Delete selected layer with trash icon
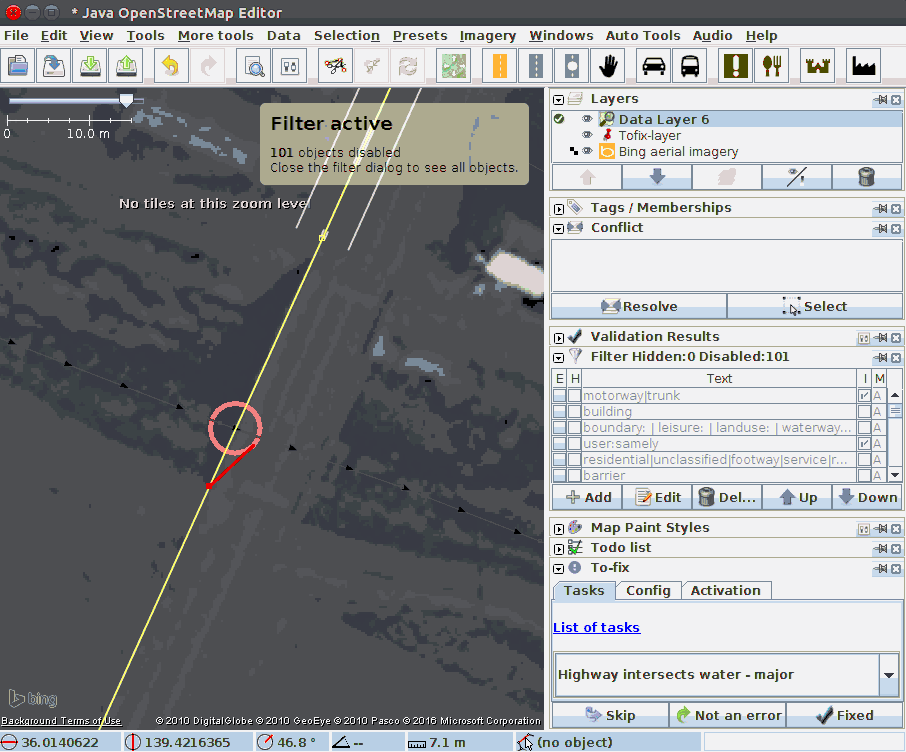 [866, 177]
